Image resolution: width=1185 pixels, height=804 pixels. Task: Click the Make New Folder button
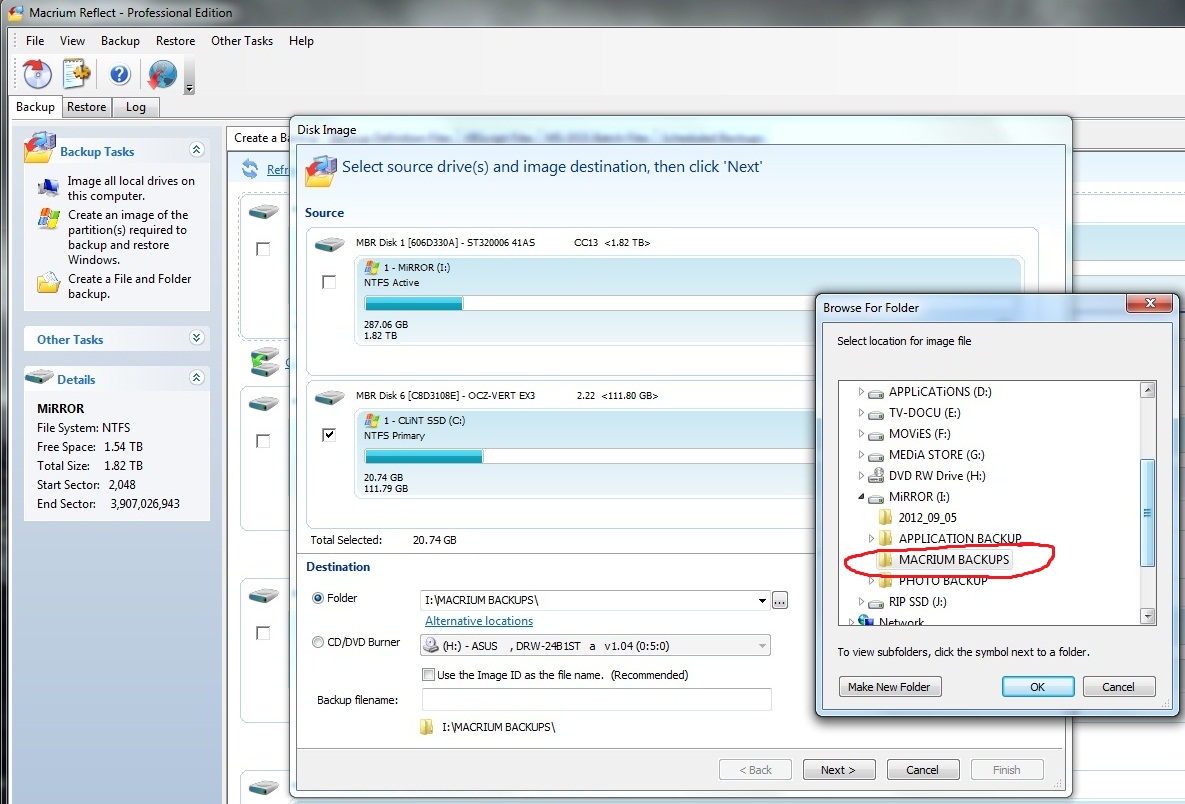(x=889, y=687)
